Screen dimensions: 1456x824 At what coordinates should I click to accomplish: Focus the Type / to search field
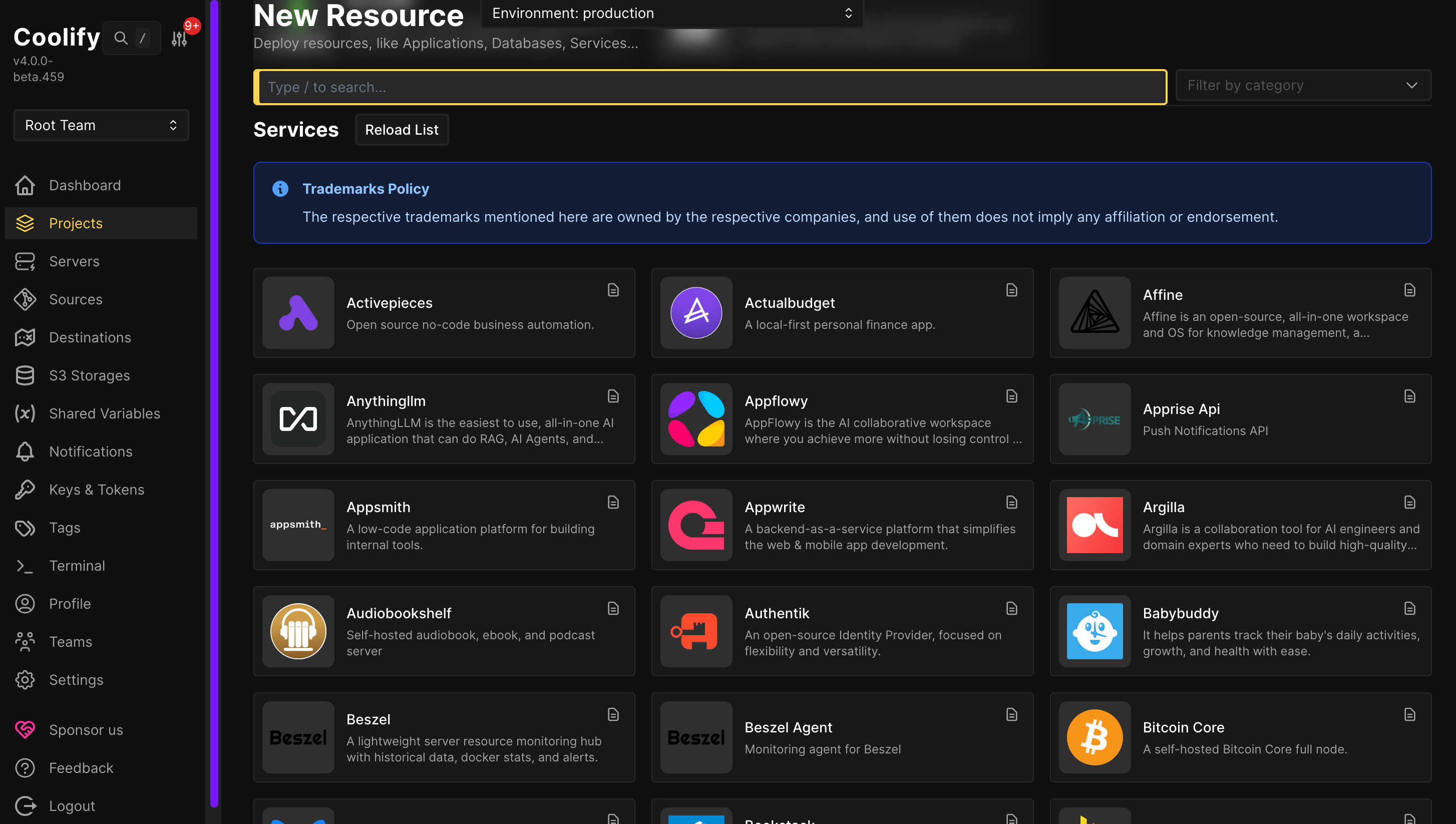[x=709, y=87]
